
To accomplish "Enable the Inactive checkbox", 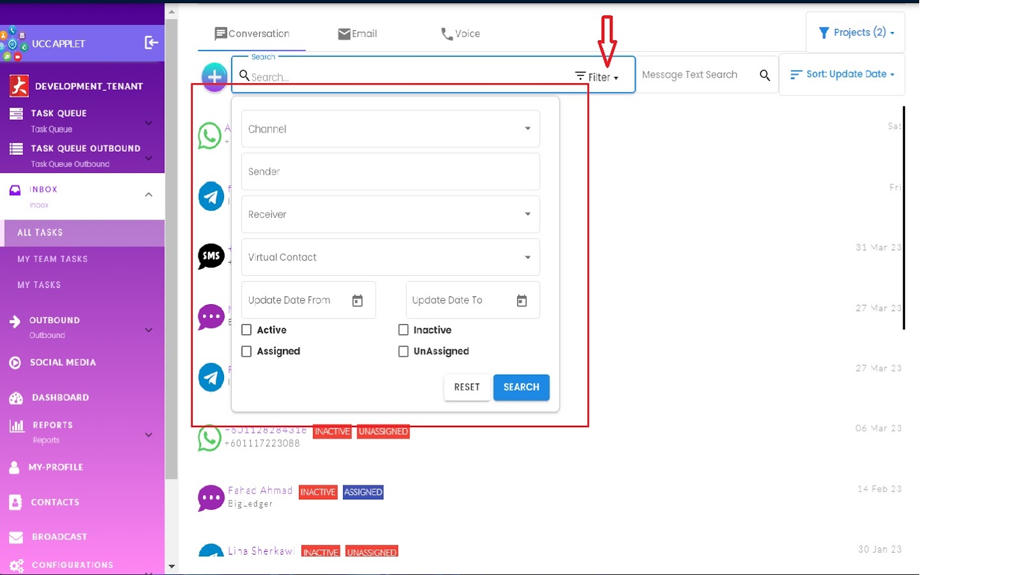I will point(404,330).
